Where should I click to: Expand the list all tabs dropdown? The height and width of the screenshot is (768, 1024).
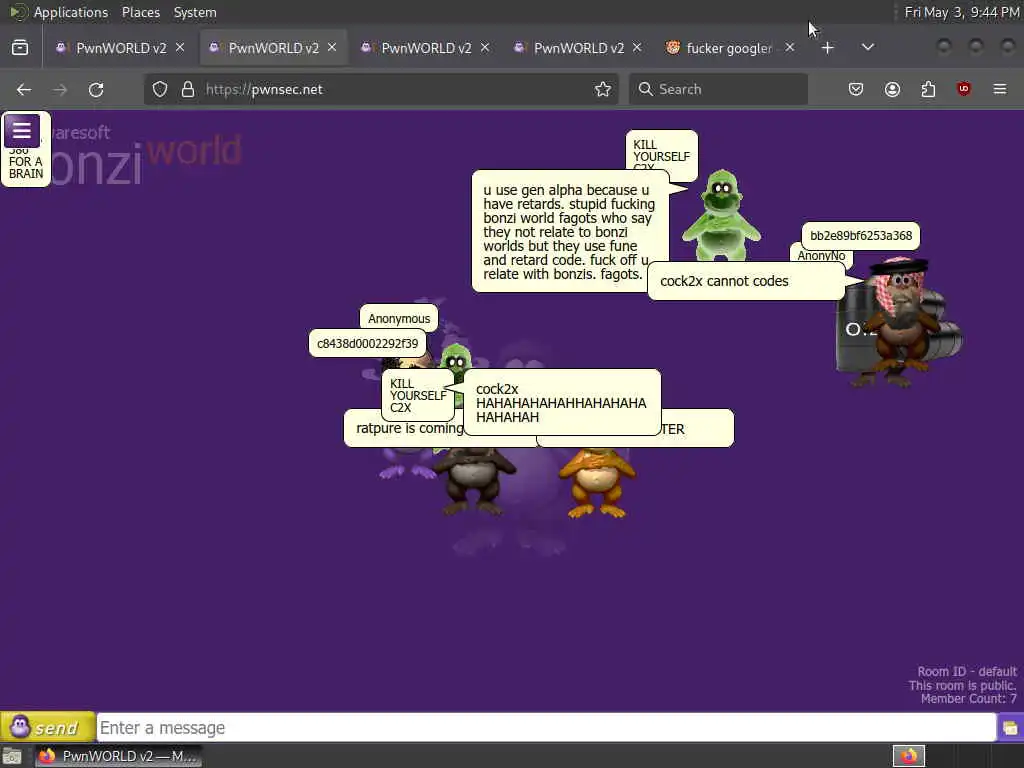(868, 48)
